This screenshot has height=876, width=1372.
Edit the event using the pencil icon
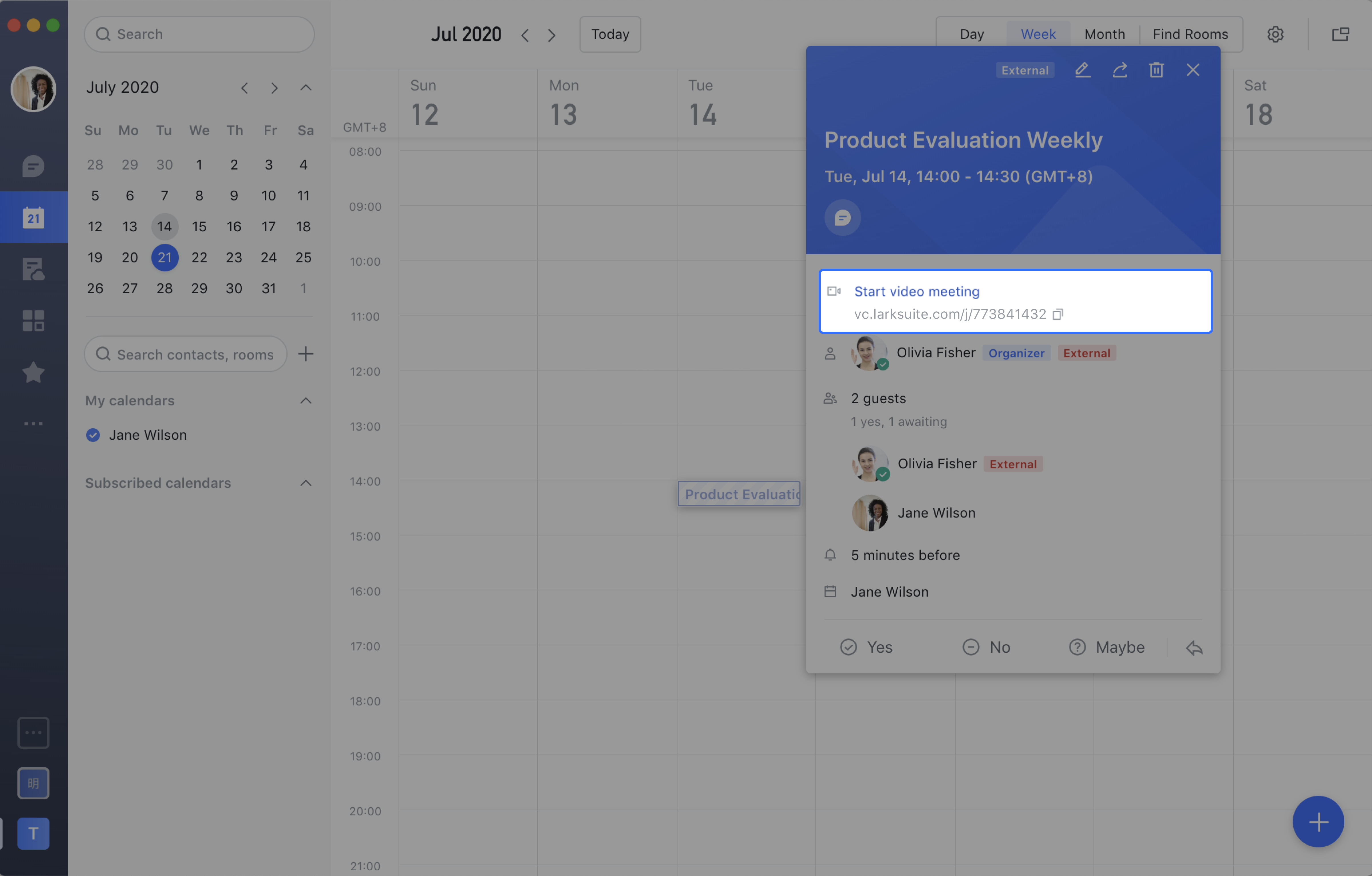(x=1082, y=69)
